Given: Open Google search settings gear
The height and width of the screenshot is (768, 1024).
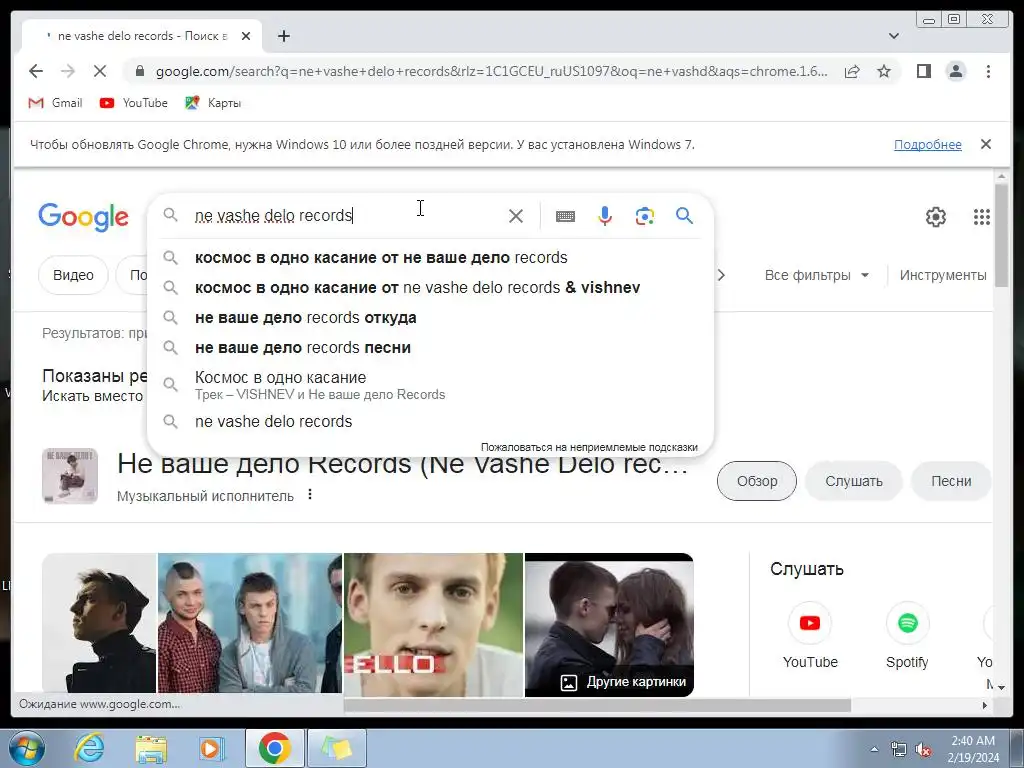Looking at the screenshot, I should [x=935, y=217].
